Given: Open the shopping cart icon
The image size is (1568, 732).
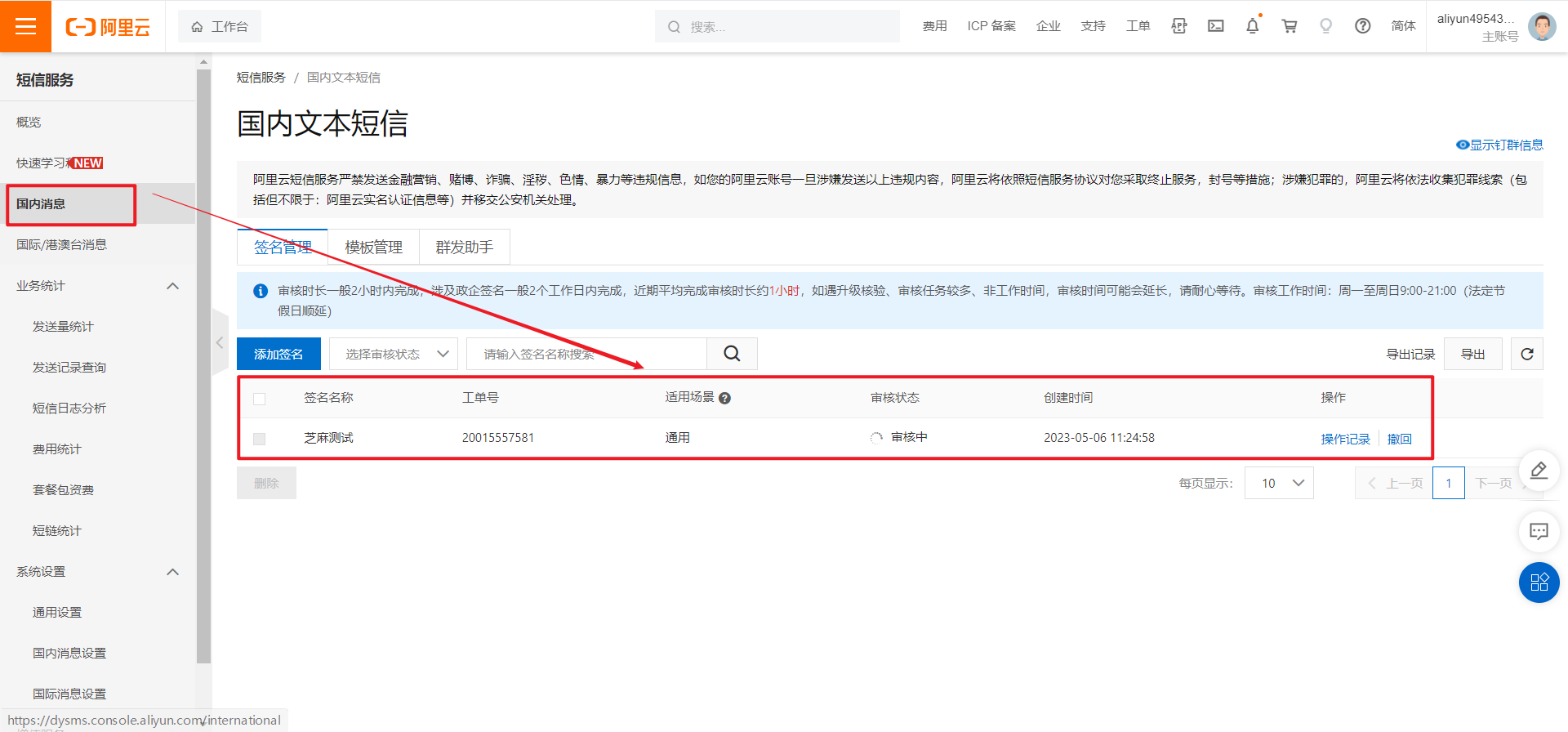Looking at the screenshot, I should (1290, 26).
